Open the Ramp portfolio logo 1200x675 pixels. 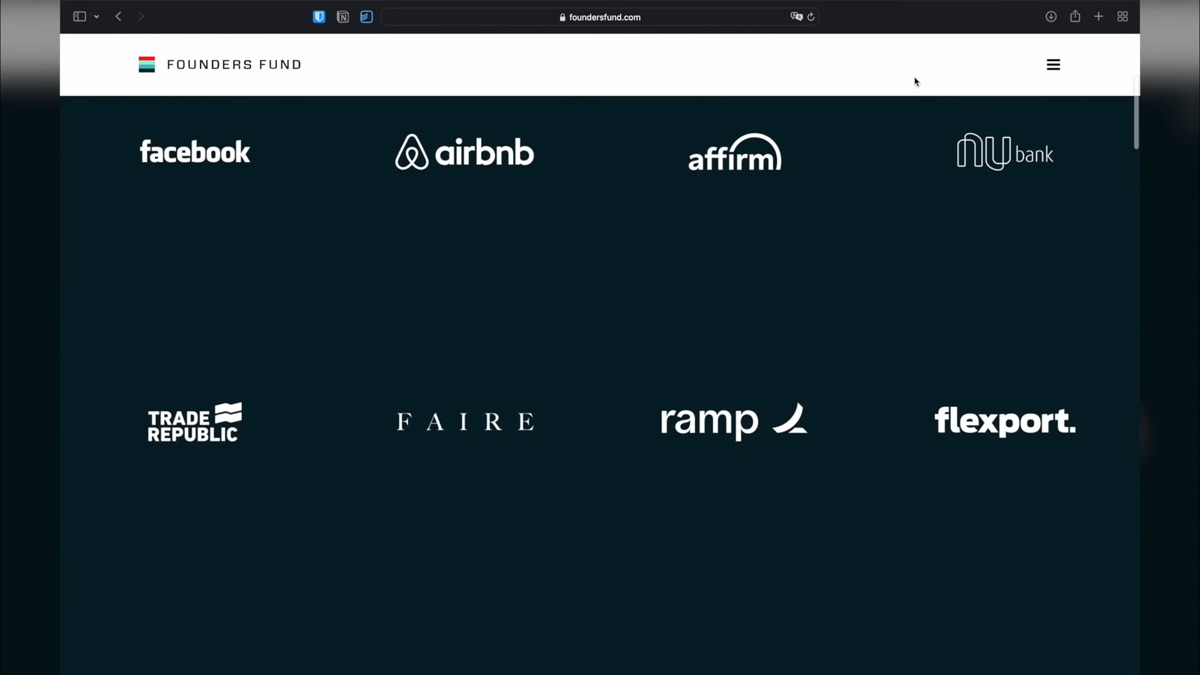(734, 421)
